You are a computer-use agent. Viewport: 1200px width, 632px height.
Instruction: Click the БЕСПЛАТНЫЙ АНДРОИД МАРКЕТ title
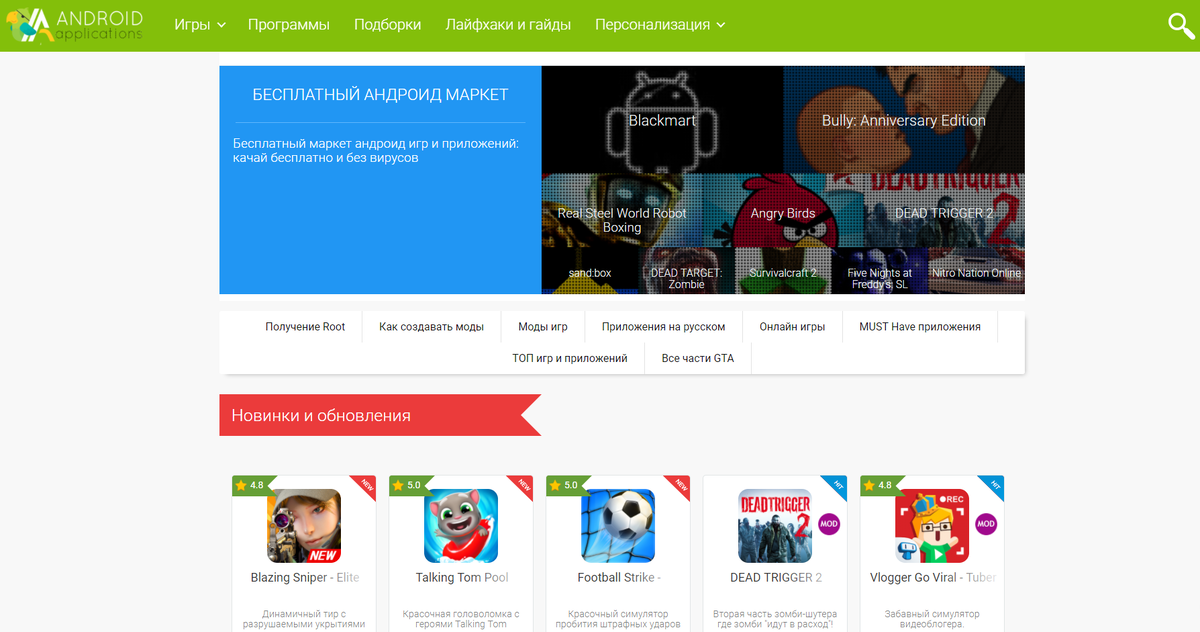(x=380, y=95)
